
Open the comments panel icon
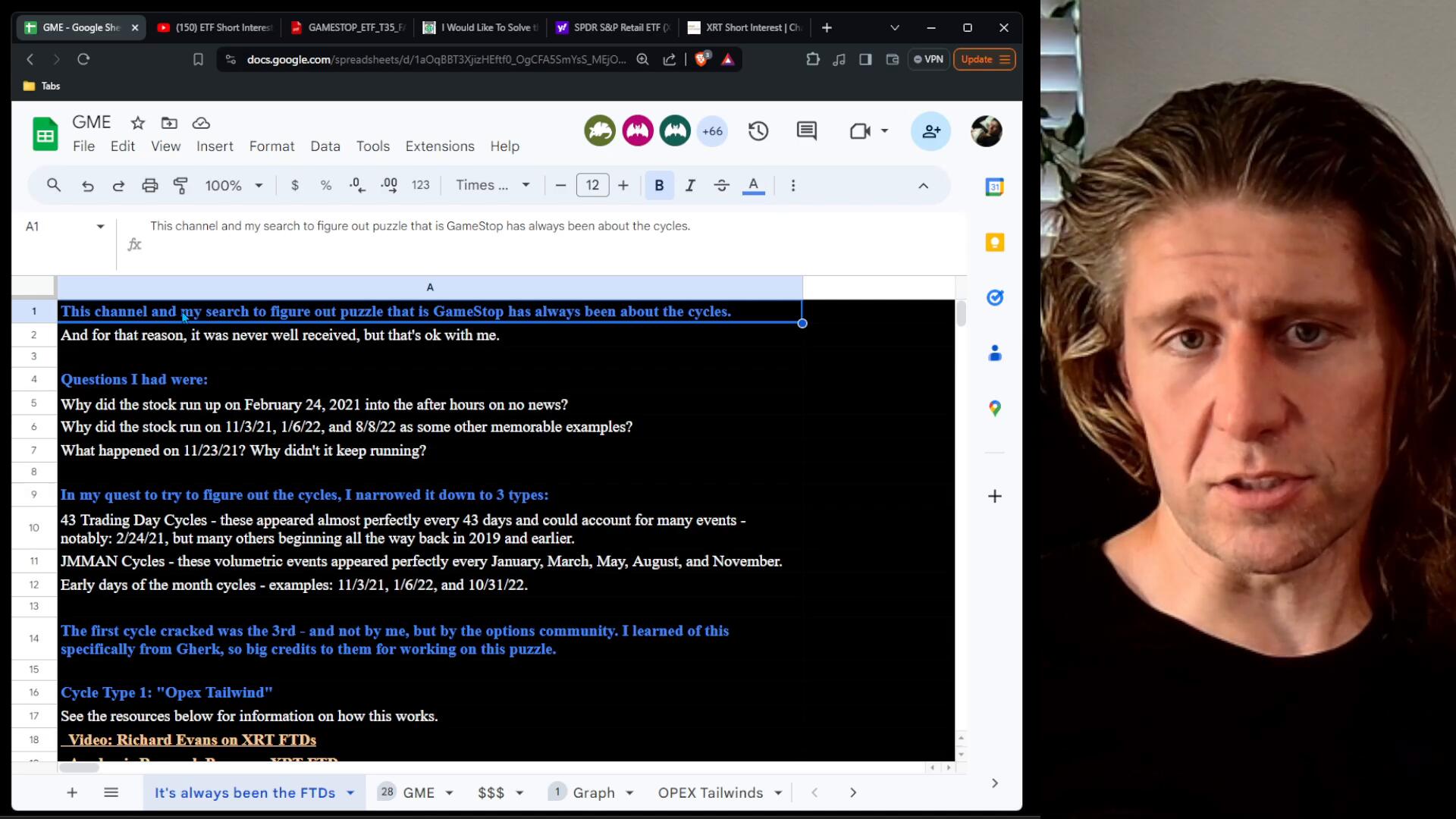click(x=806, y=131)
